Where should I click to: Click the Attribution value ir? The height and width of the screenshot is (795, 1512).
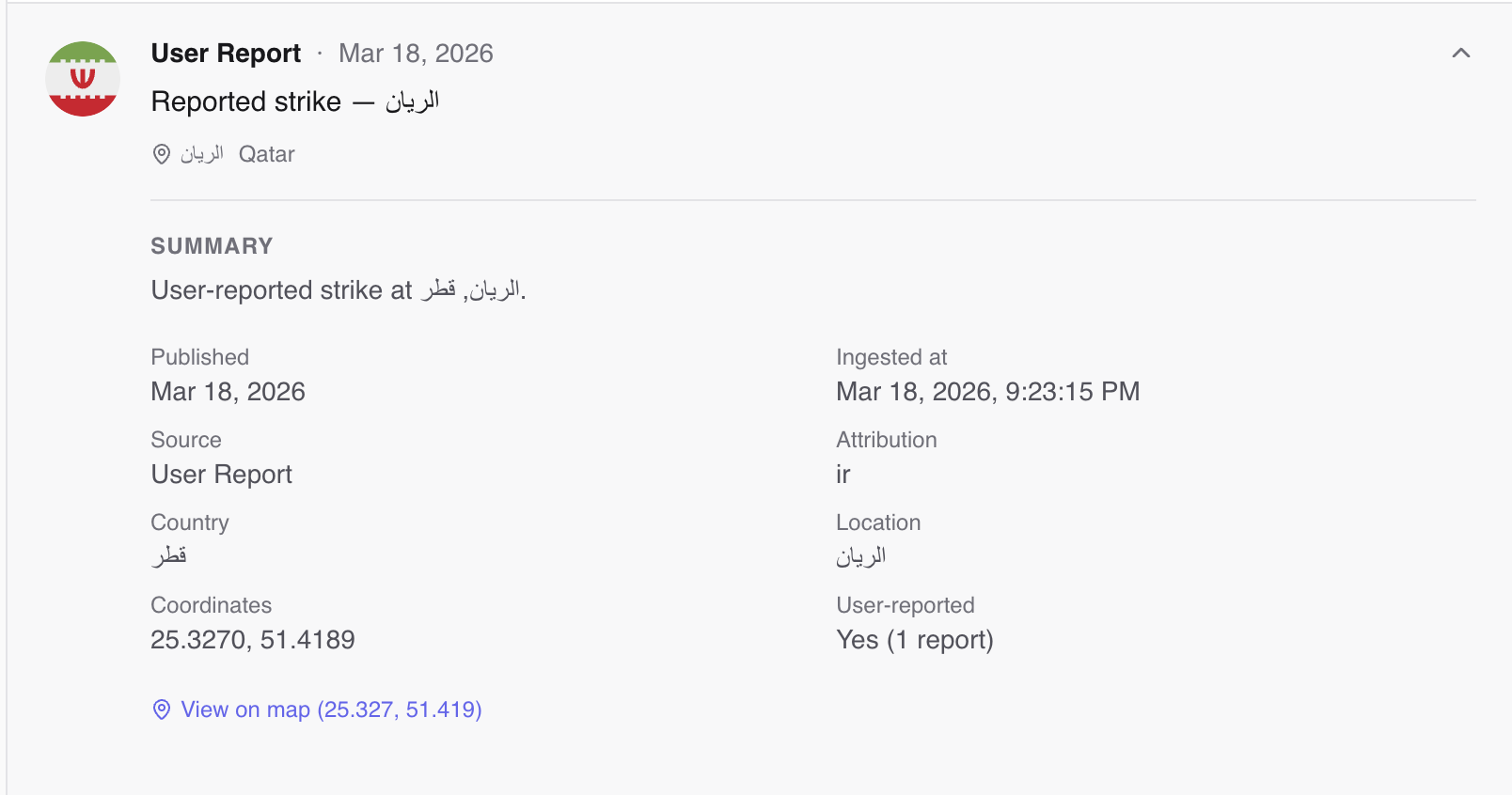click(843, 475)
